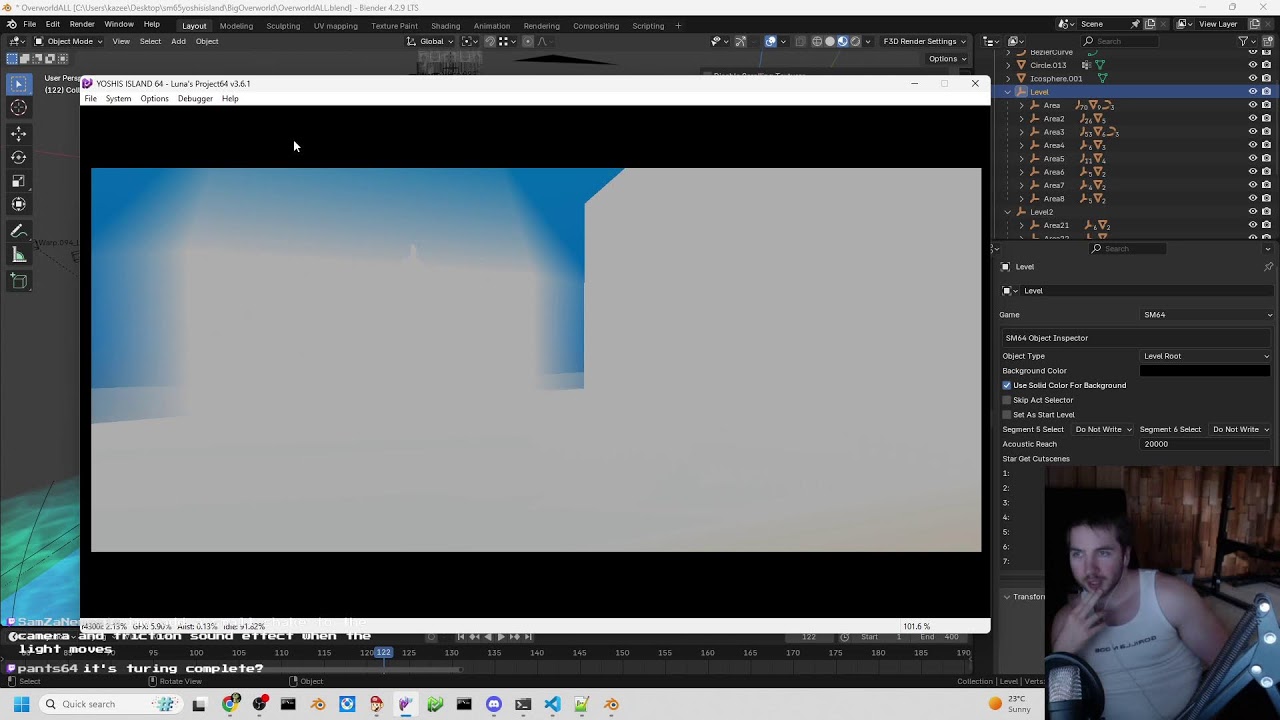Select the Move tool in Blender toolbar
This screenshot has height=720, width=1280.
pyautogui.click(x=18, y=133)
